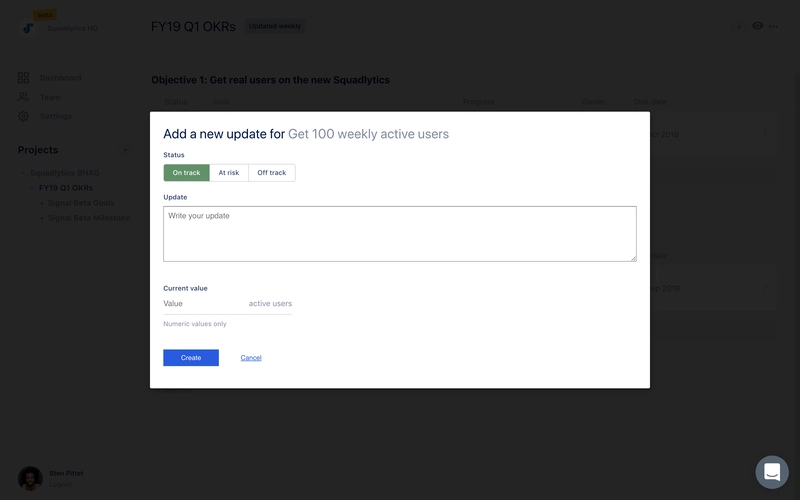
Task: Click the Settings gear icon
Action: click(23, 116)
